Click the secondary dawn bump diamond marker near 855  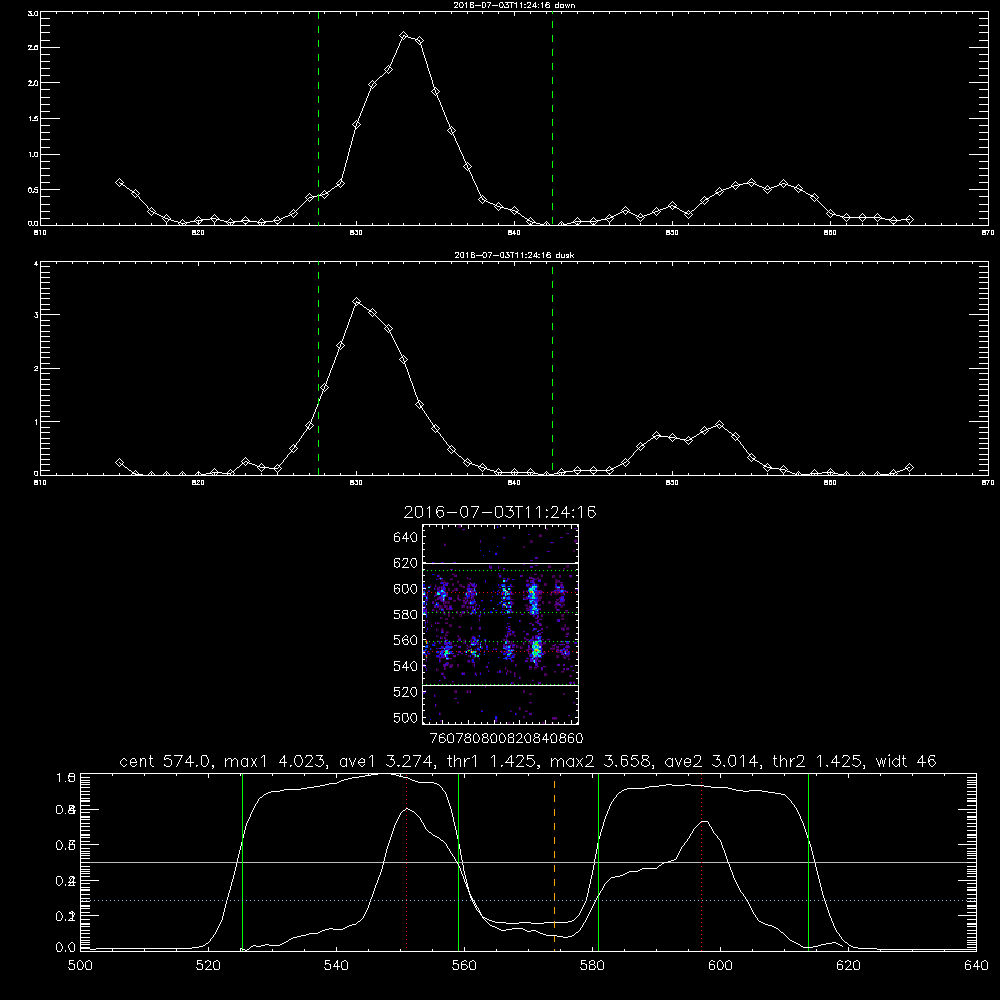(x=751, y=182)
